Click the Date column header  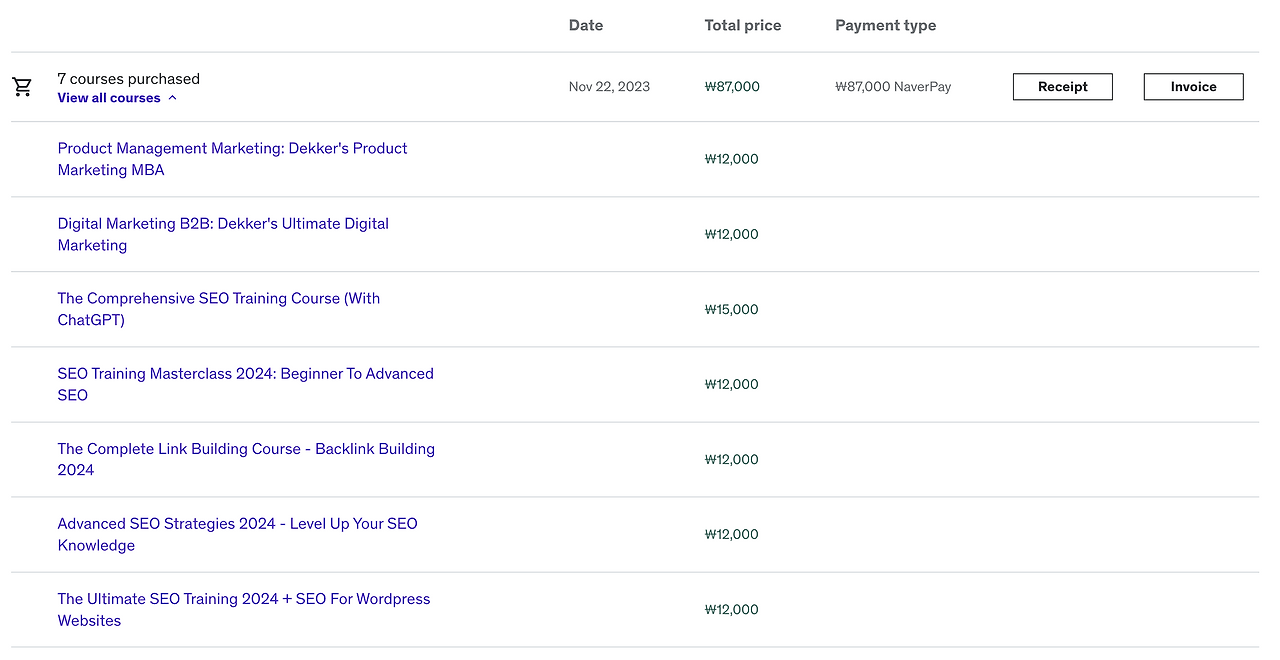pos(586,25)
